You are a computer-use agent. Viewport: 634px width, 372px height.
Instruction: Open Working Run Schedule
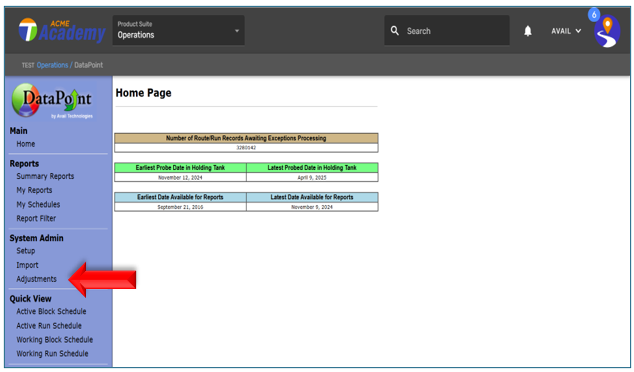tap(52, 353)
